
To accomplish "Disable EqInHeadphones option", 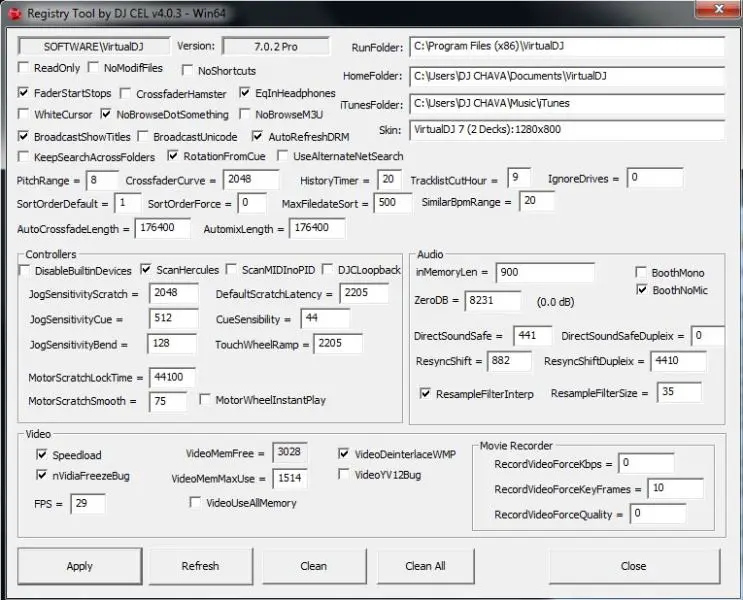I will tap(245, 92).
